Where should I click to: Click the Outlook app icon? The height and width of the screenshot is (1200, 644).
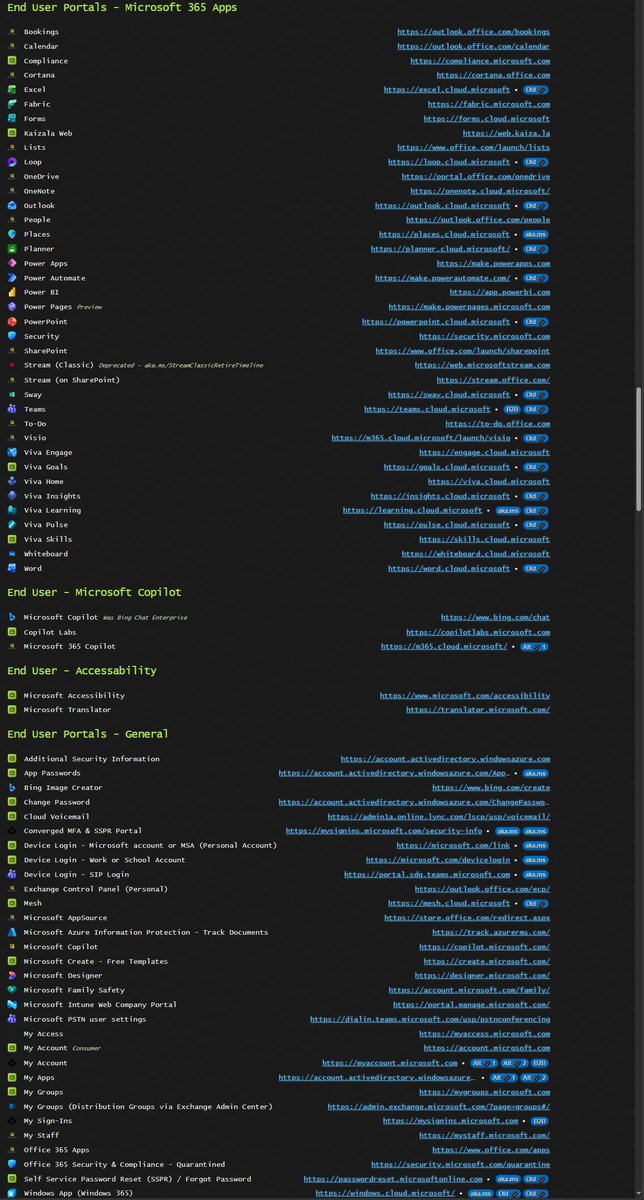click(12, 206)
